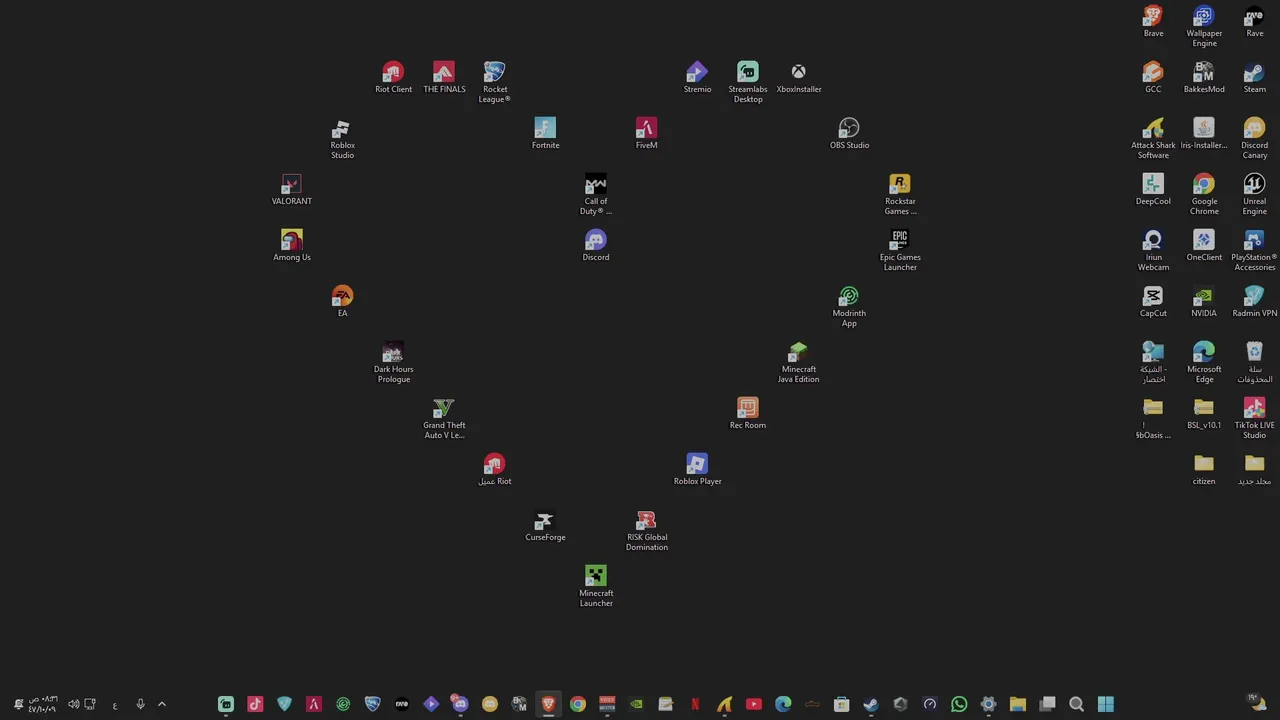Click the Windows Start button in the taskbar
Screen dimensions: 1280x720
click(1106, 704)
